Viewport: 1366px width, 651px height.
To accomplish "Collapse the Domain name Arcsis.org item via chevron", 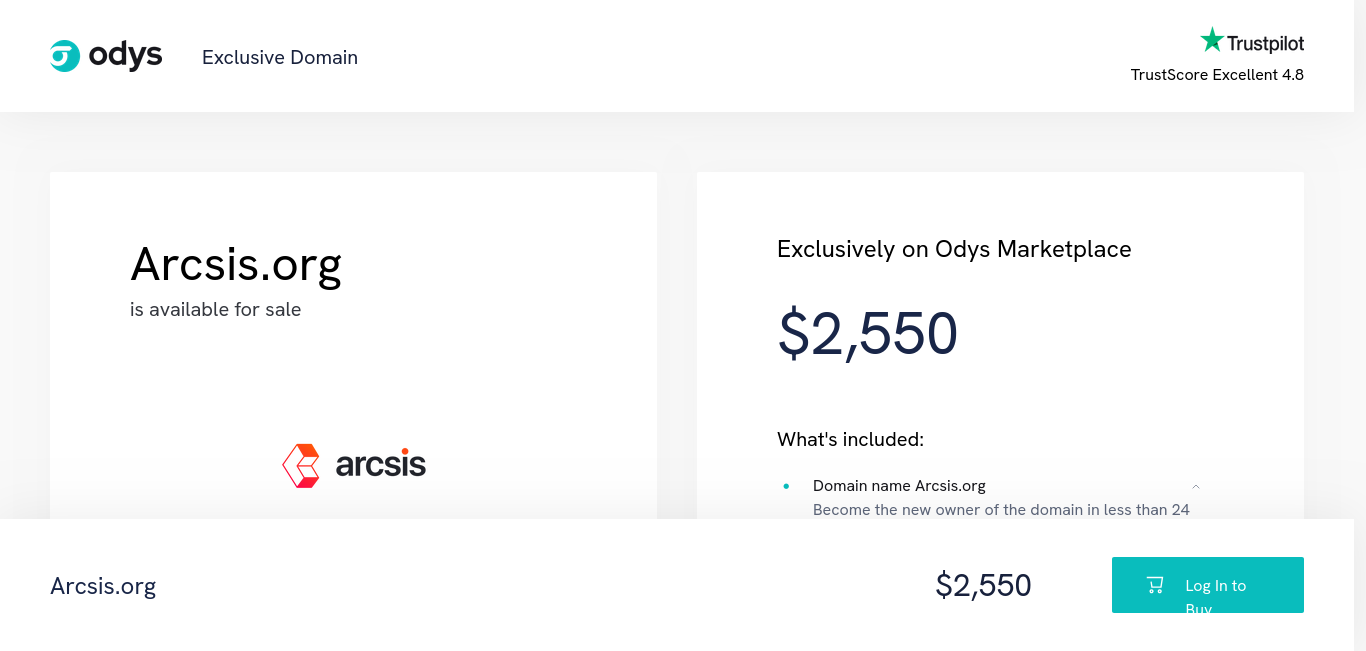I will [1196, 486].
